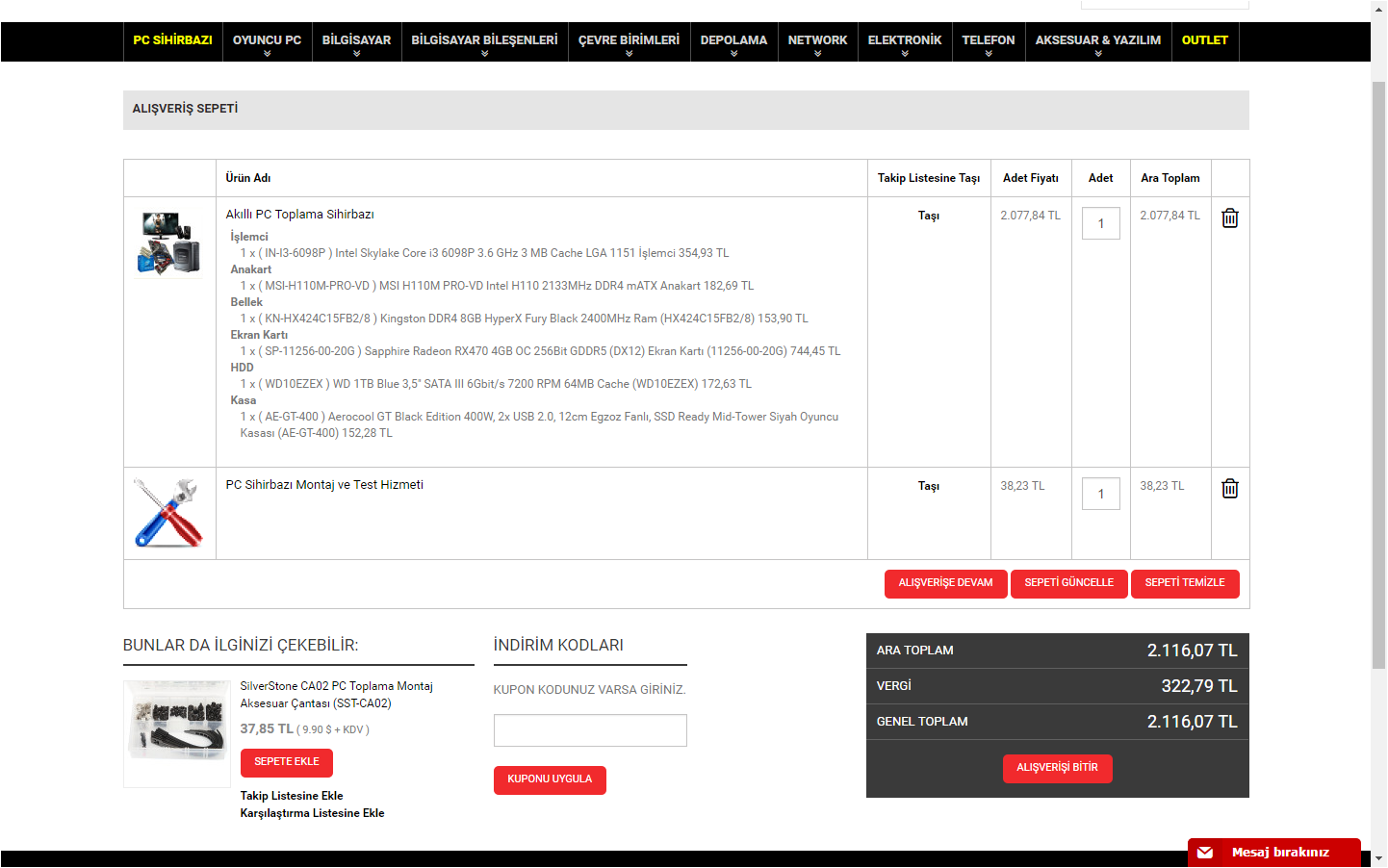This screenshot has height=868, width=1388.
Task: Delete the Akıllı PC Toplama Sihirbazı cart item
Action: coord(1229,218)
